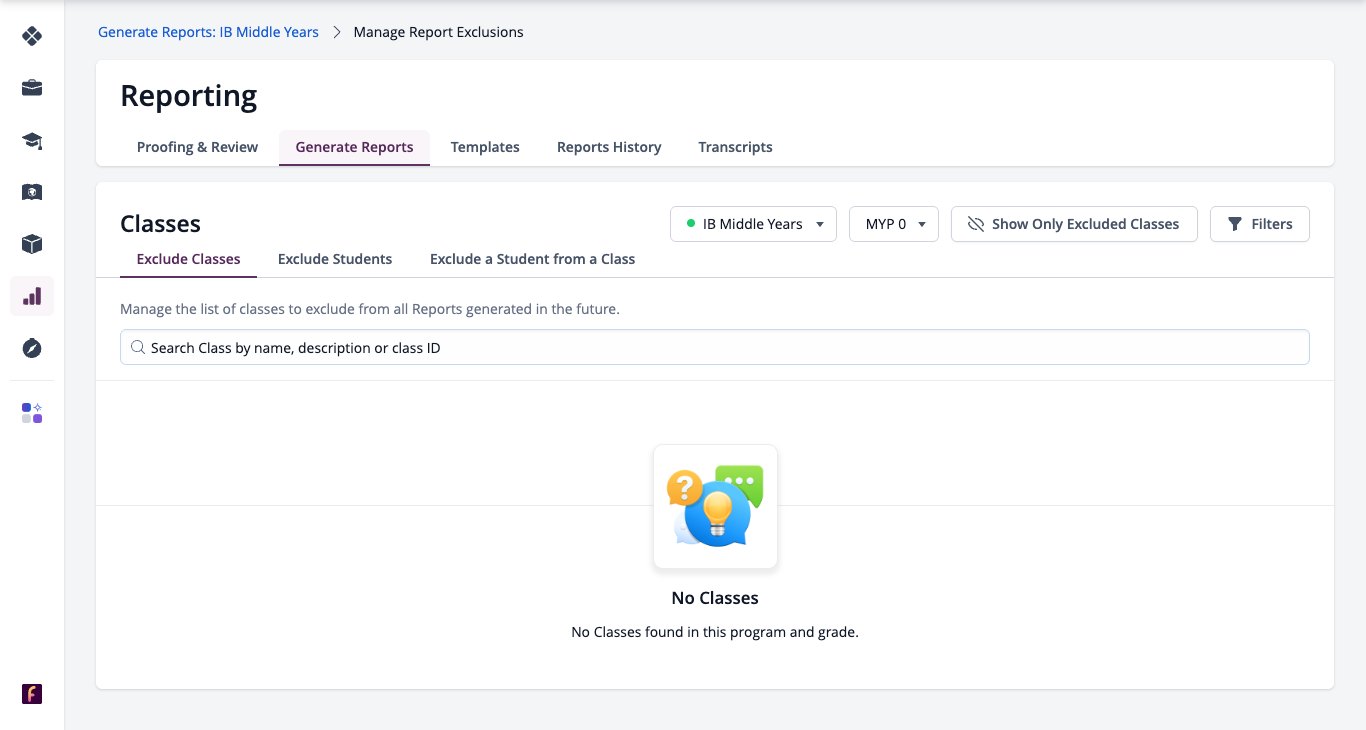Open the Filters panel
The height and width of the screenshot is (730, 1366).
point(1260,224)
